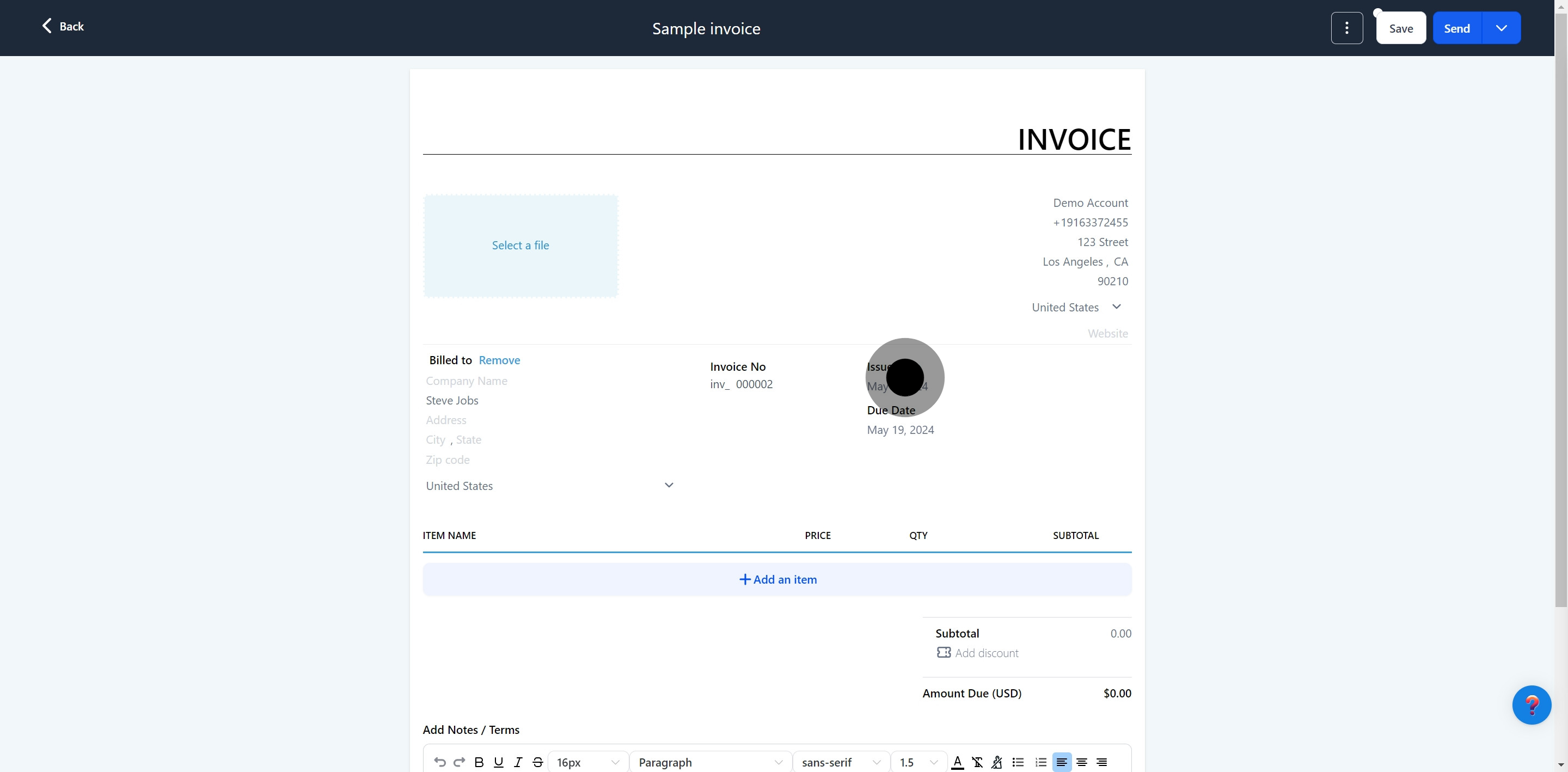Click the redo icon in notes toolbar
The width and height of the screenshot is (1568, 772).
tap(460, 762)
